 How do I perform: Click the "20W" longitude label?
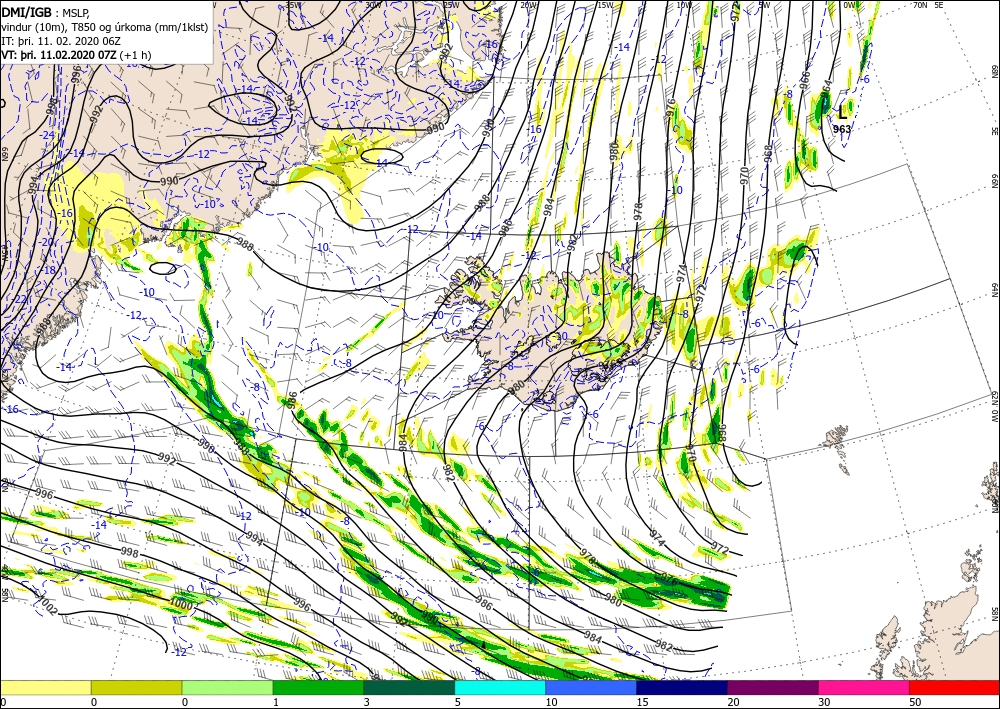(x=527, y=5)
